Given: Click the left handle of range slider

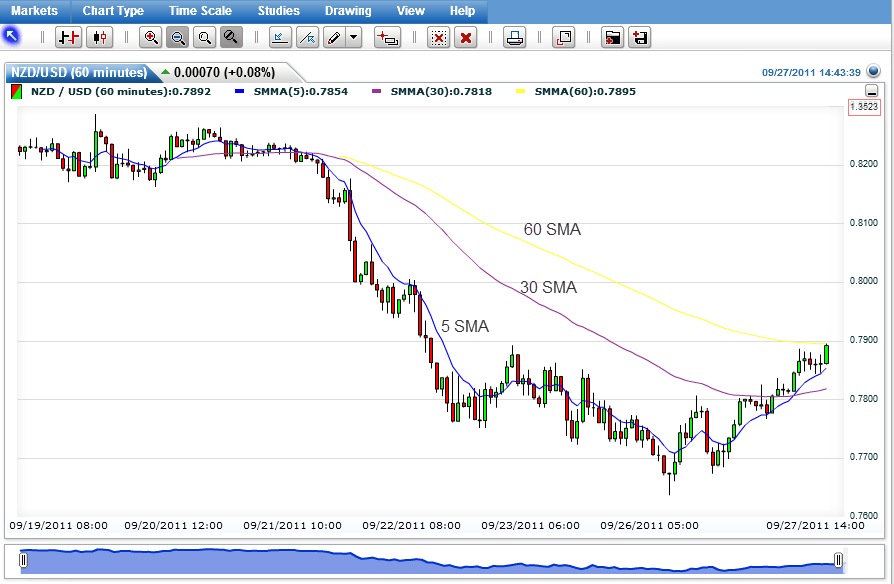Looking at the screenshot, I should 23,560.
